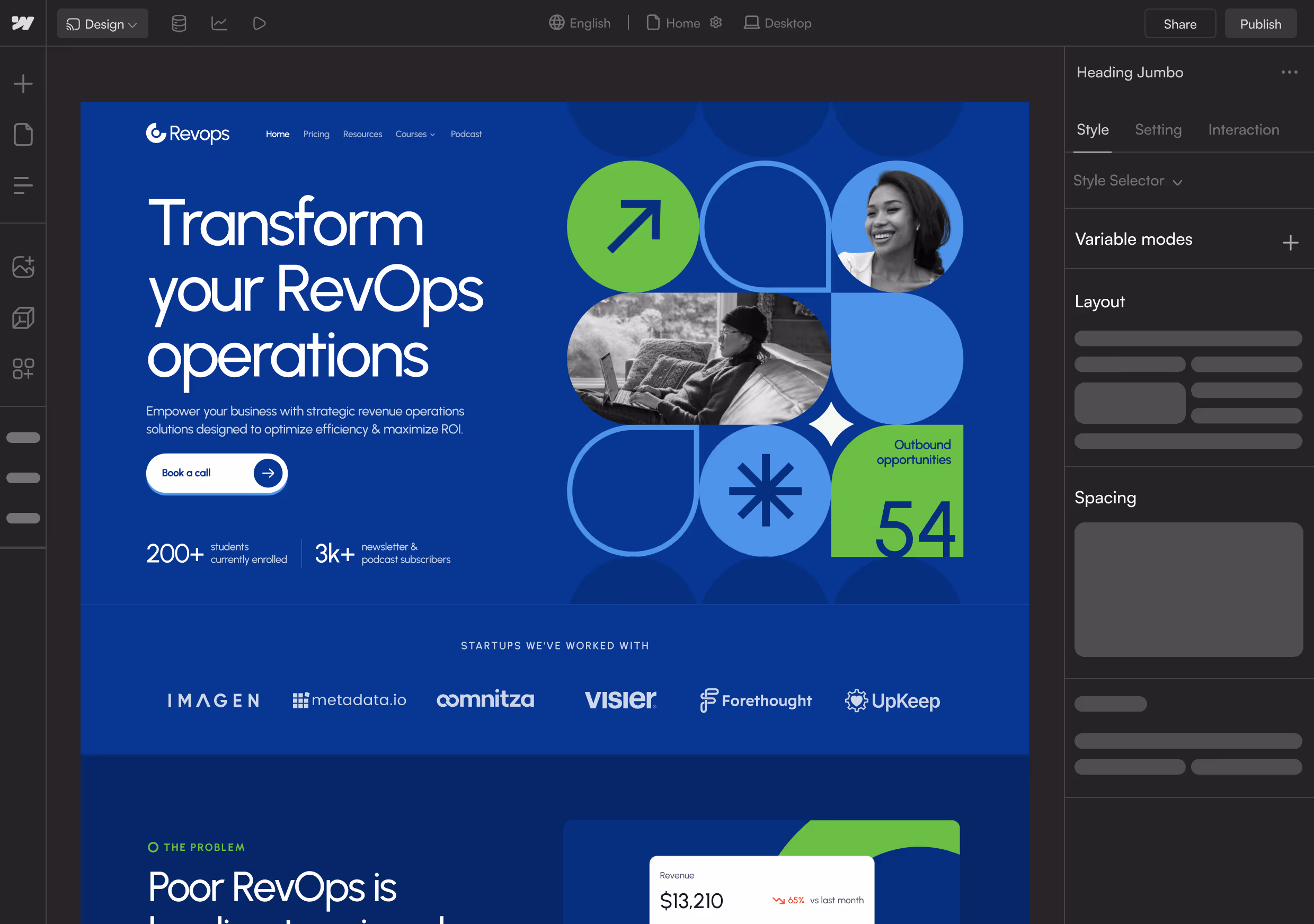Screen dimensions: 1314x924
Task: Switch to the Interaction tab
Action: 1243,130
